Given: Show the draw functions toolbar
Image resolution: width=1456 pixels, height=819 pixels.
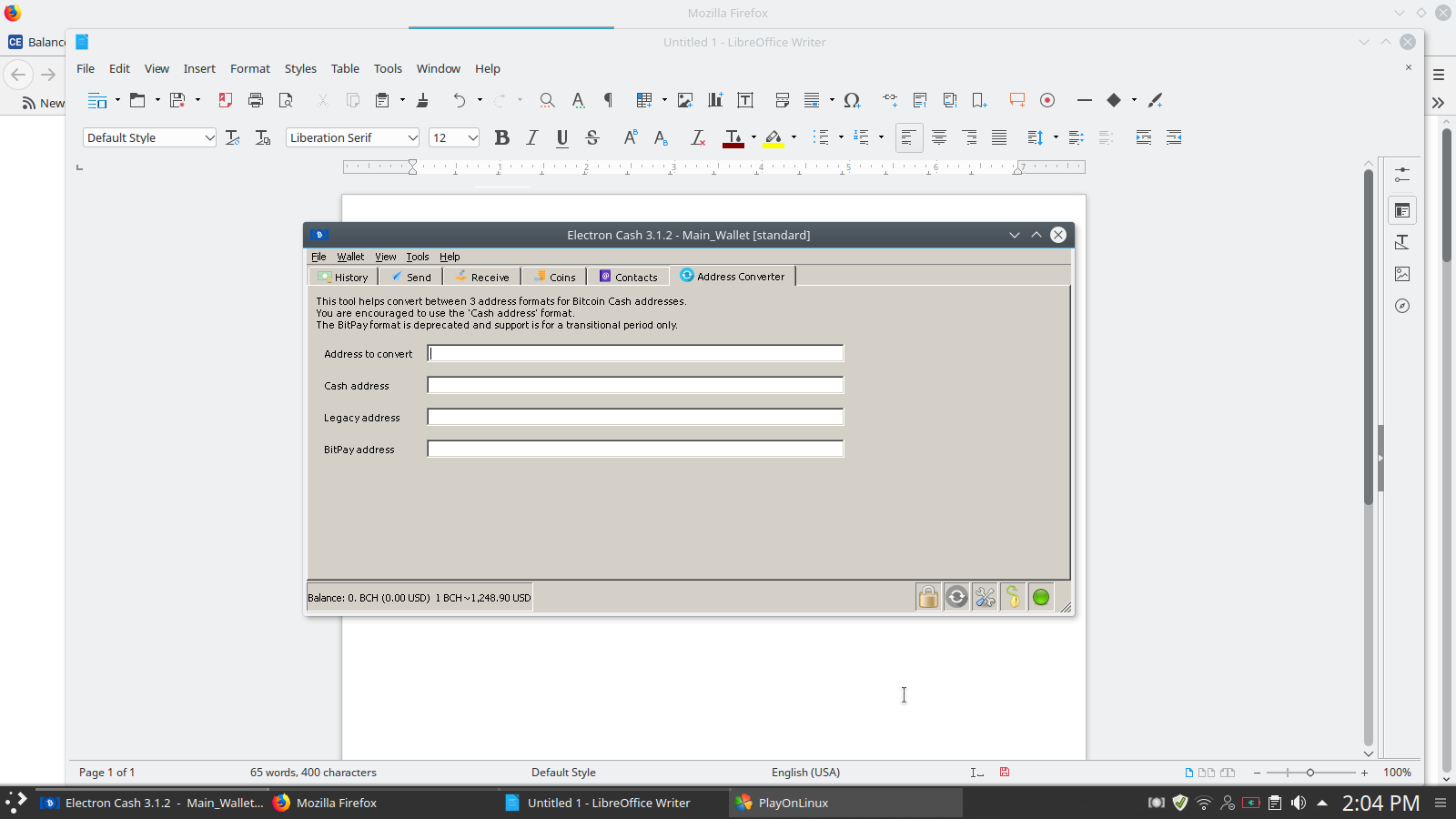Looking at the screenshot, I should [x=1155, y=100].
